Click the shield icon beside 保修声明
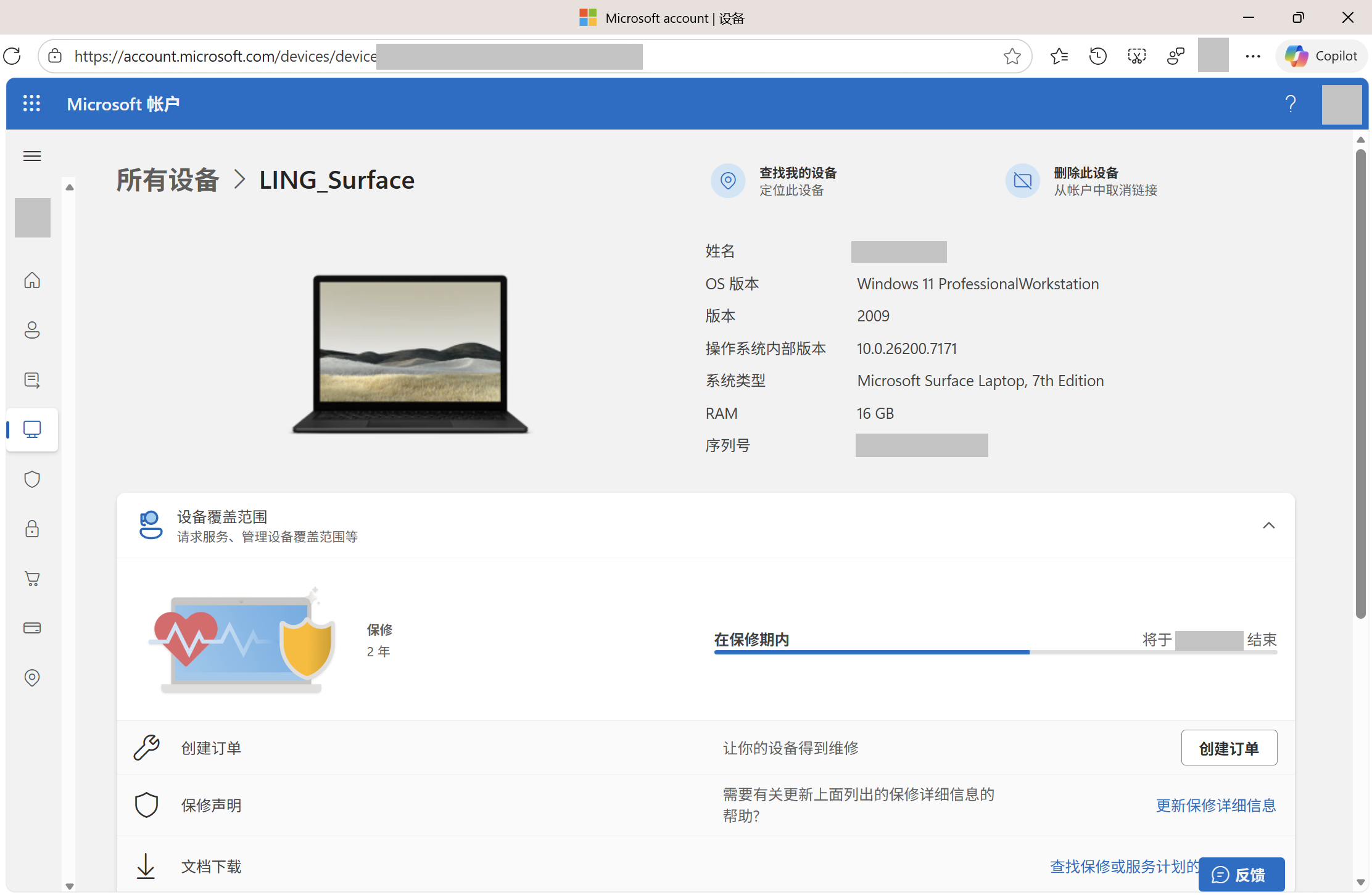1372x895 pixels. pos(147,805)
